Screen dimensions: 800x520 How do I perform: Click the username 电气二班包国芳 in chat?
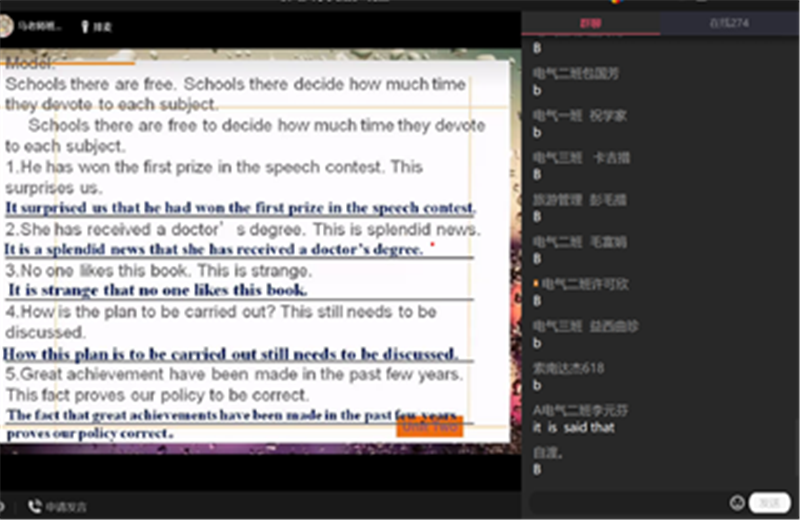tap(575, 73)
